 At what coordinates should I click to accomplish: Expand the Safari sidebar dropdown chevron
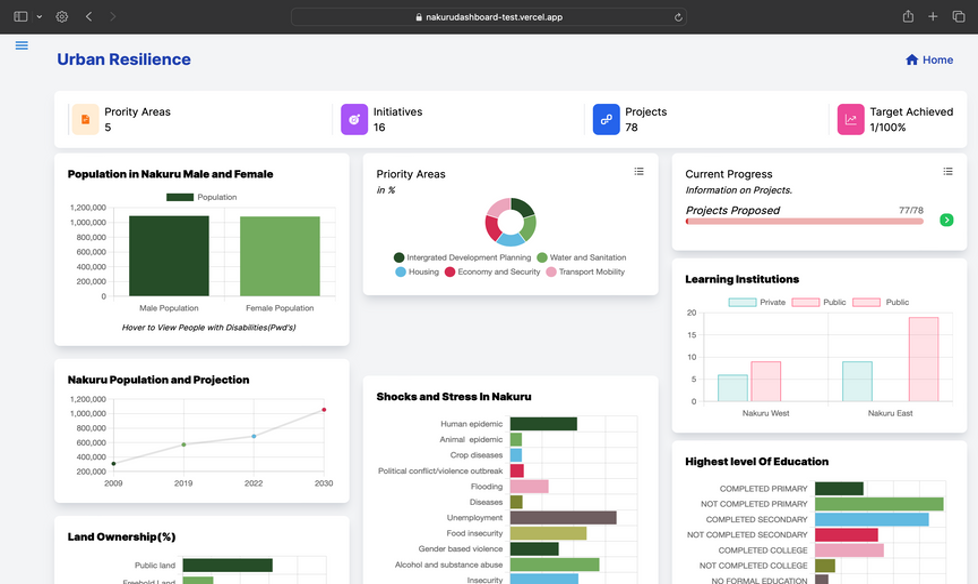click(39, 17)
